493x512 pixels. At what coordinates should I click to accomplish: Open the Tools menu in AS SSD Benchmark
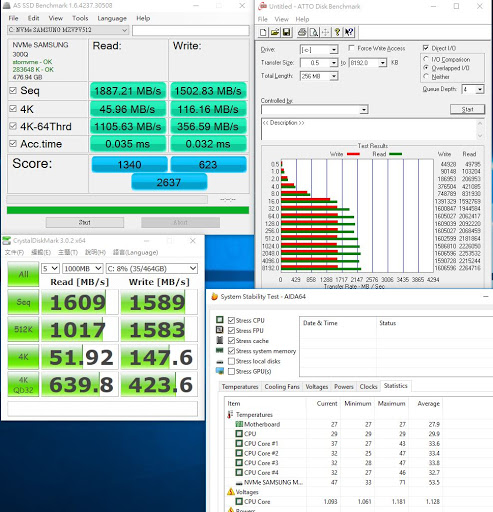(x=80, y=18)
